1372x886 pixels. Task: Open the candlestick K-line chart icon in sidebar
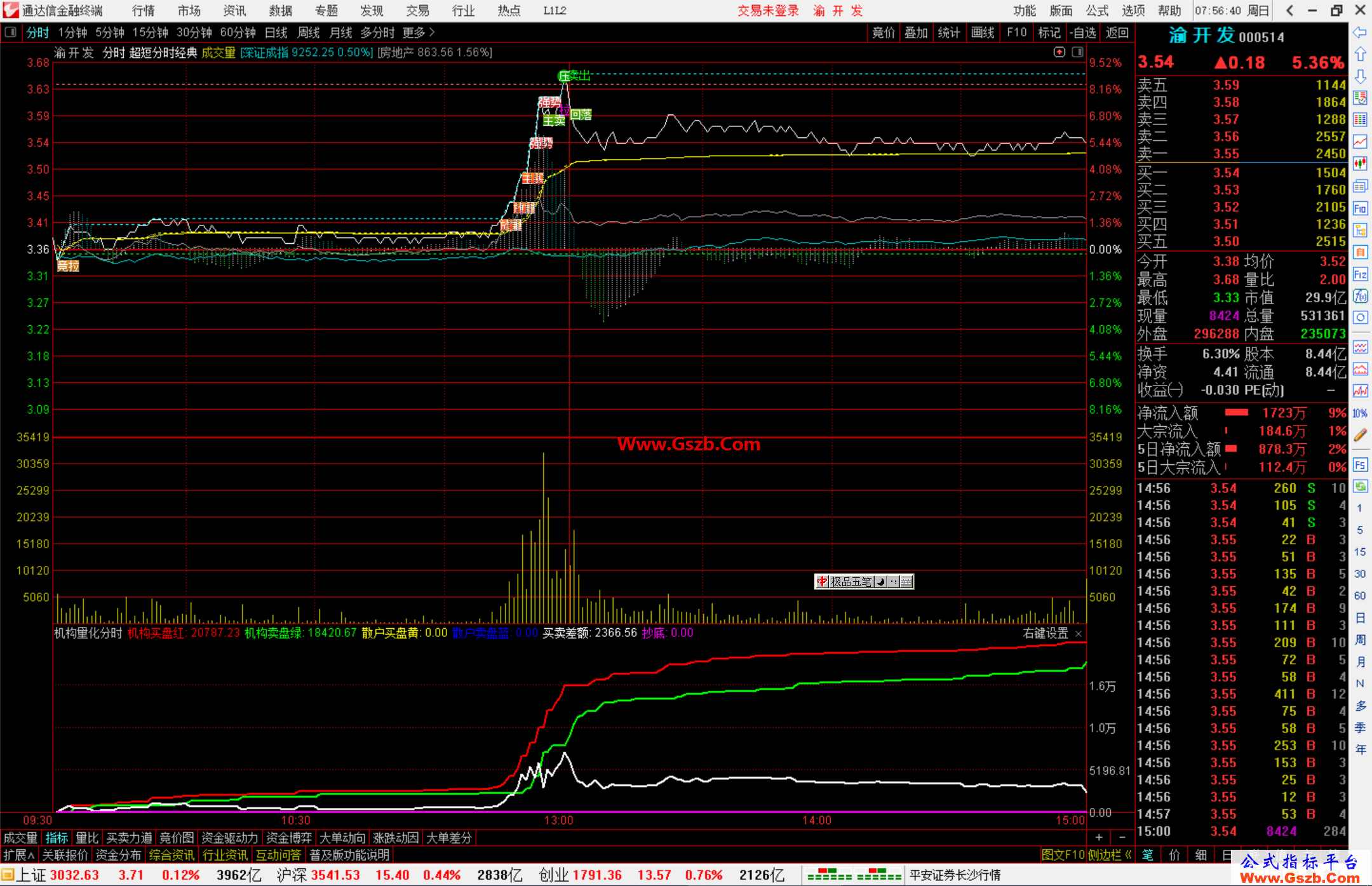click(x=1360, y=164)
